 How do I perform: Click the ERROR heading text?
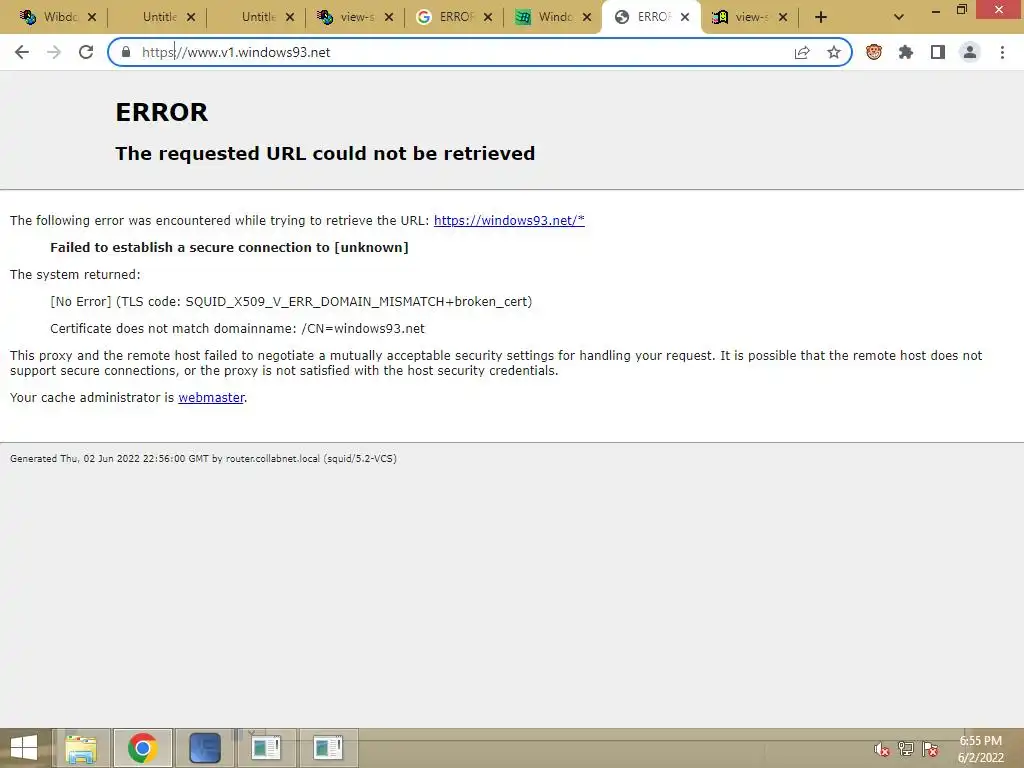click(161, 112)
